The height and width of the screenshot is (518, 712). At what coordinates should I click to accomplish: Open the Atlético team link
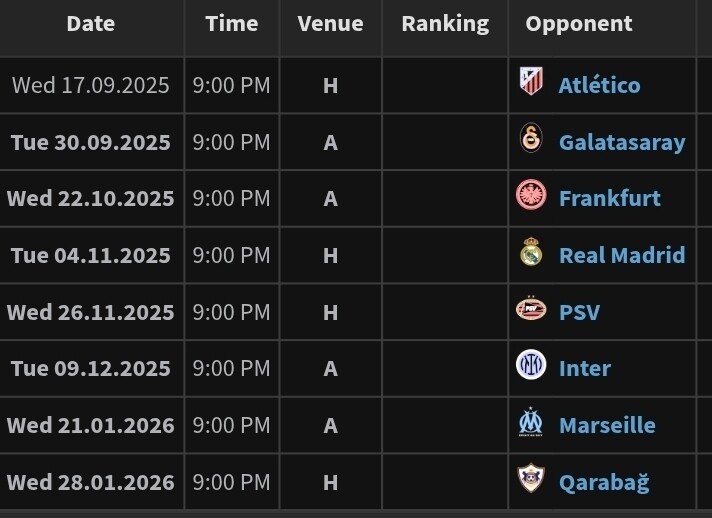pos(599,85)
